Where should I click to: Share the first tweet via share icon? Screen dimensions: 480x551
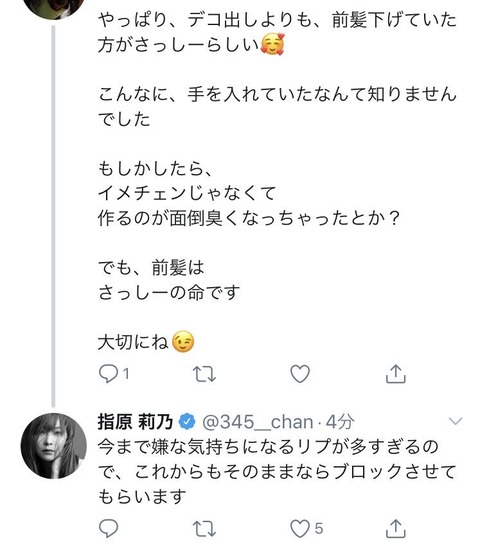click(x=396, y=374)
